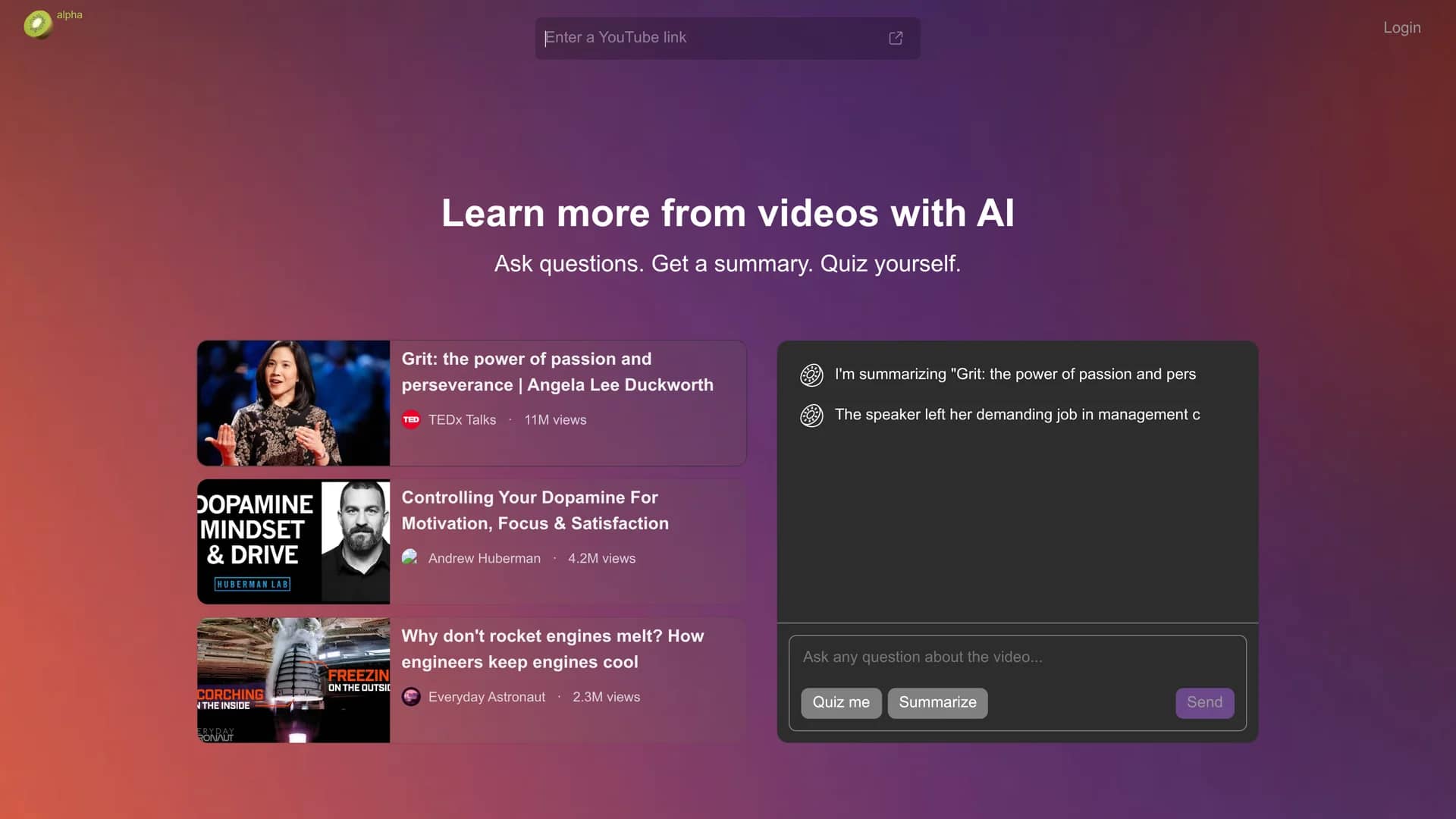The image size is (1456, 819).
Task: Click the Everyday Astronaut channel name
Action: click(x=487, y=697)
